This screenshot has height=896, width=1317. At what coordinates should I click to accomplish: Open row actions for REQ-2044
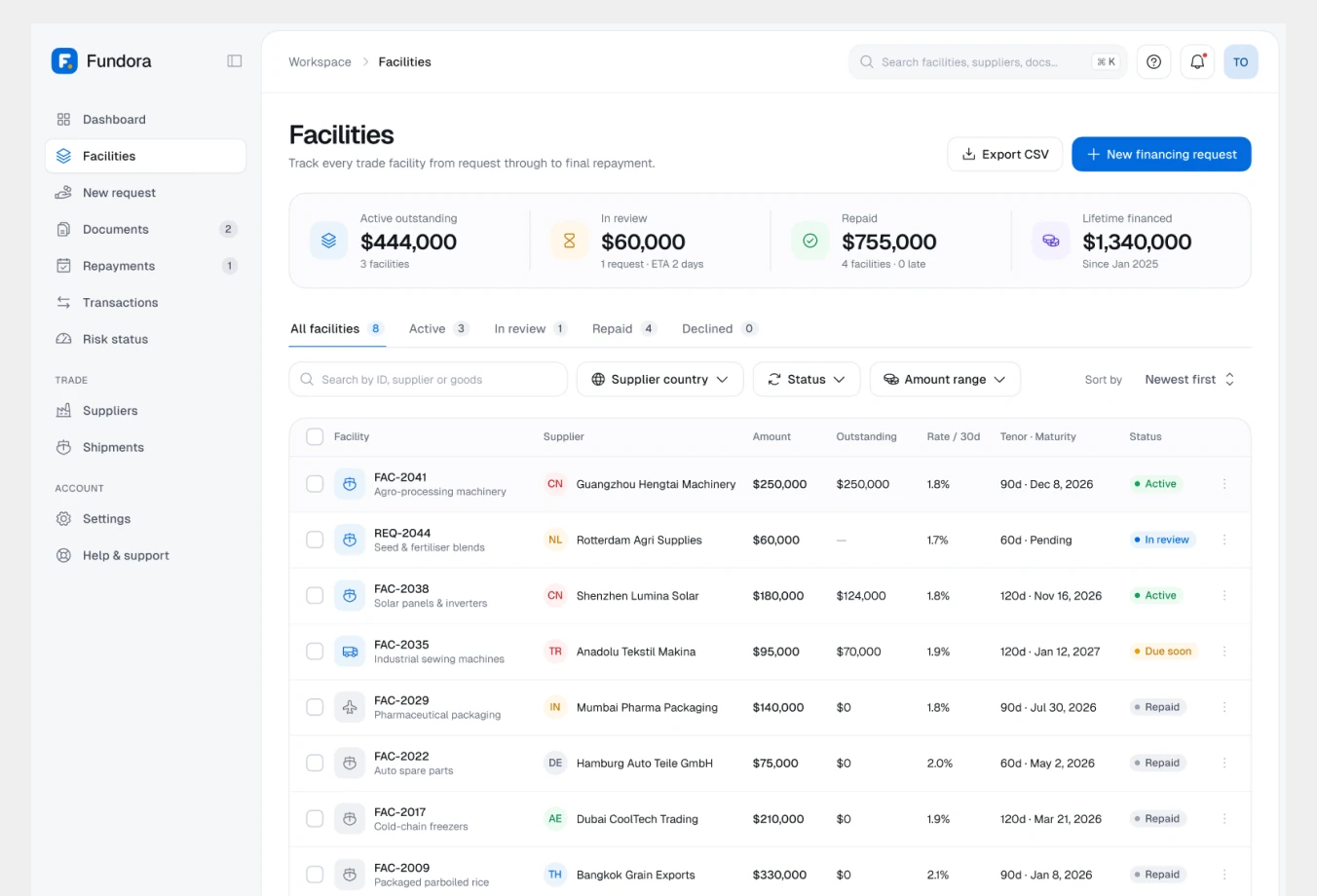click(x=1224, y=540)
